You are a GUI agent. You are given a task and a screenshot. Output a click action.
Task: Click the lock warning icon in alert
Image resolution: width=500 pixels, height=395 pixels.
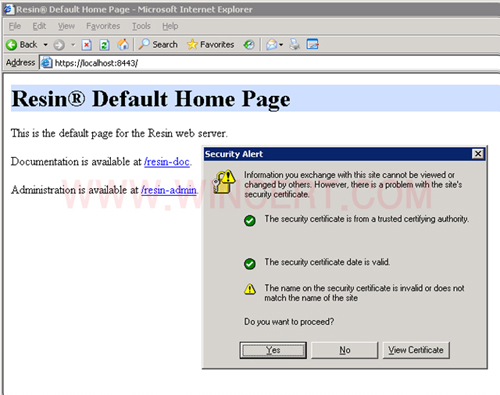(x=224, y=182)
